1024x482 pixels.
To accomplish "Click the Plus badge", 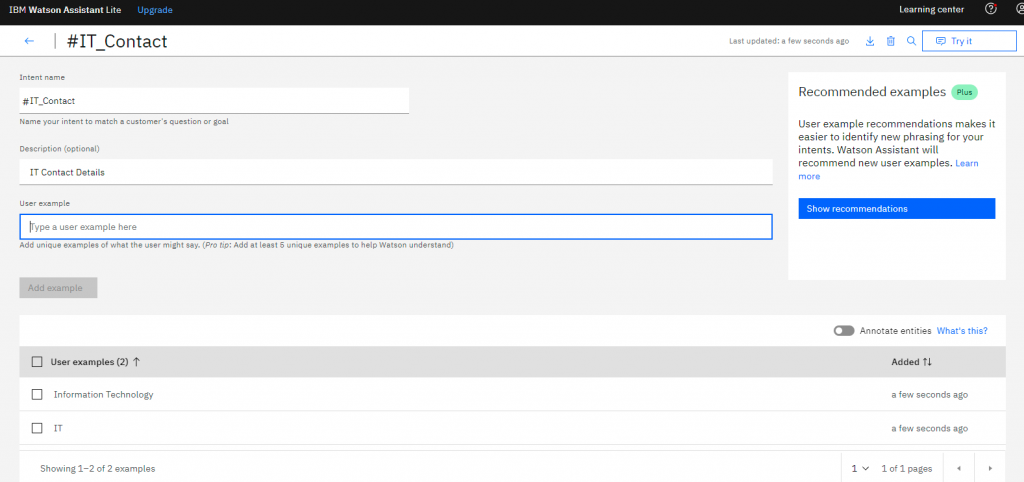I will (965, 92).
